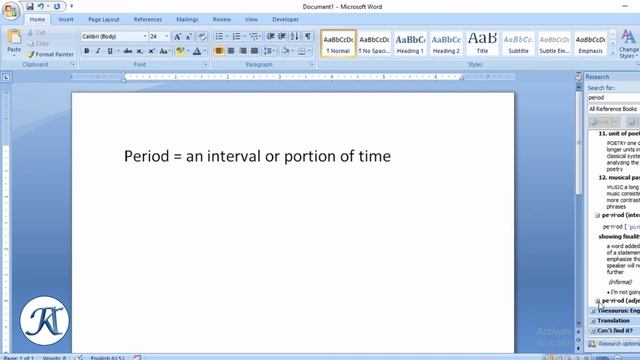Open the font size dropdown
The width and height of the screenshot is (640, 360).
(167, 37)
